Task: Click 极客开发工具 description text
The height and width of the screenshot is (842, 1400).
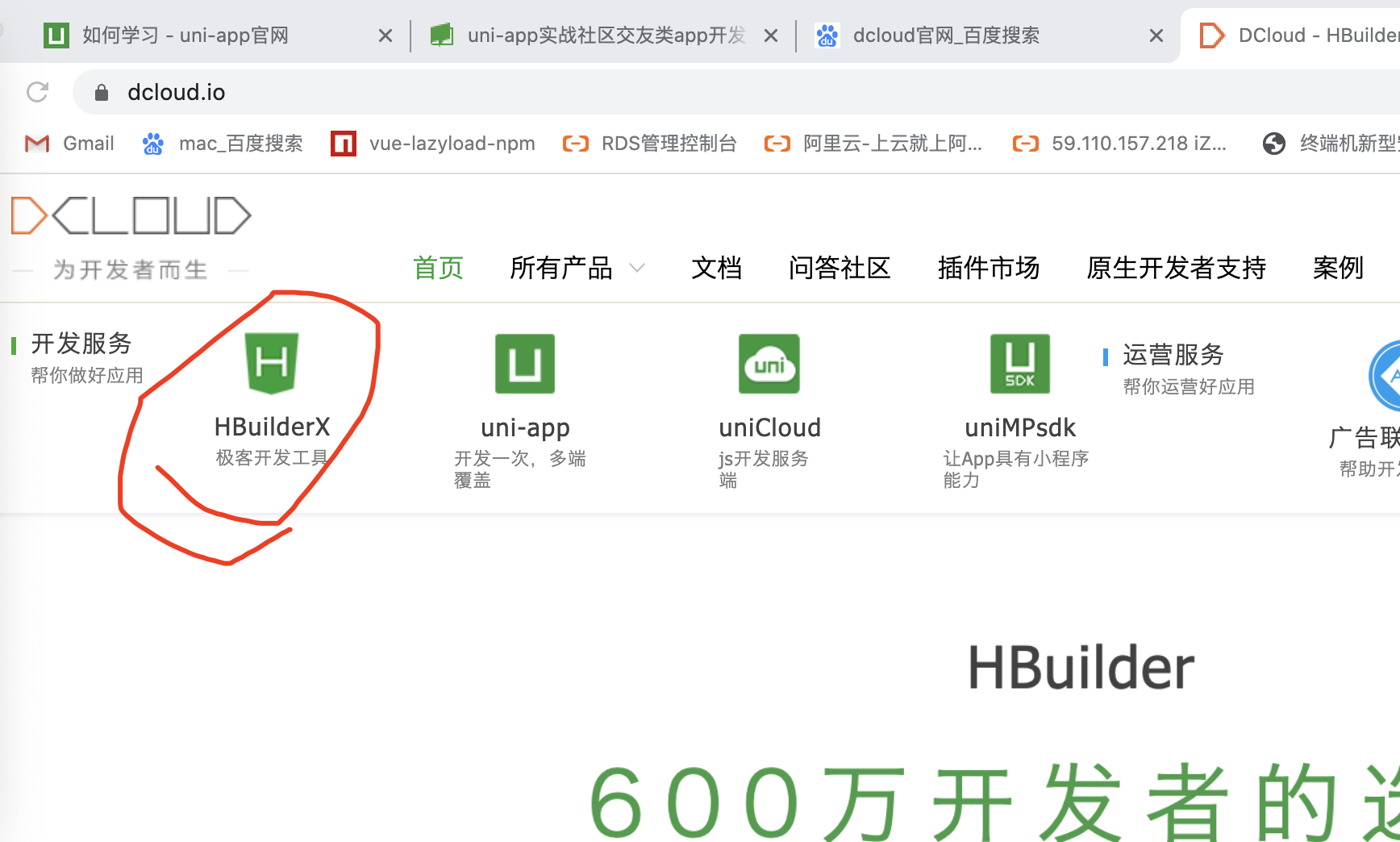Action: tap(272, 458)
